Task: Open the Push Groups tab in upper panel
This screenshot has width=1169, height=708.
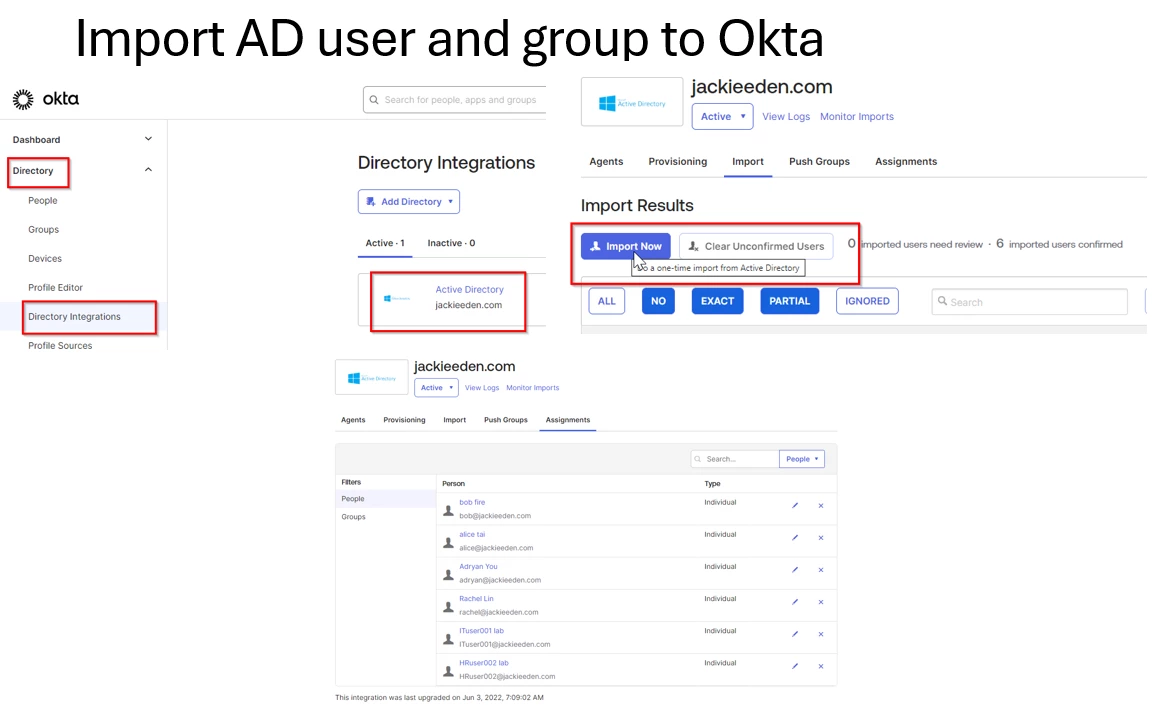Action: point(819,162)
